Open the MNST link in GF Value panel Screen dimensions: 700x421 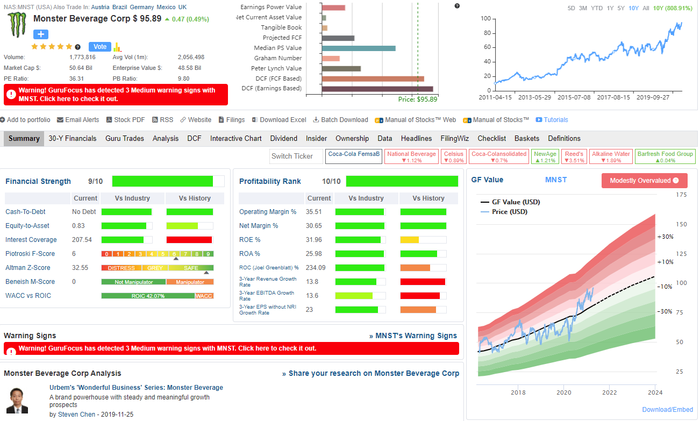click(556, 179)
